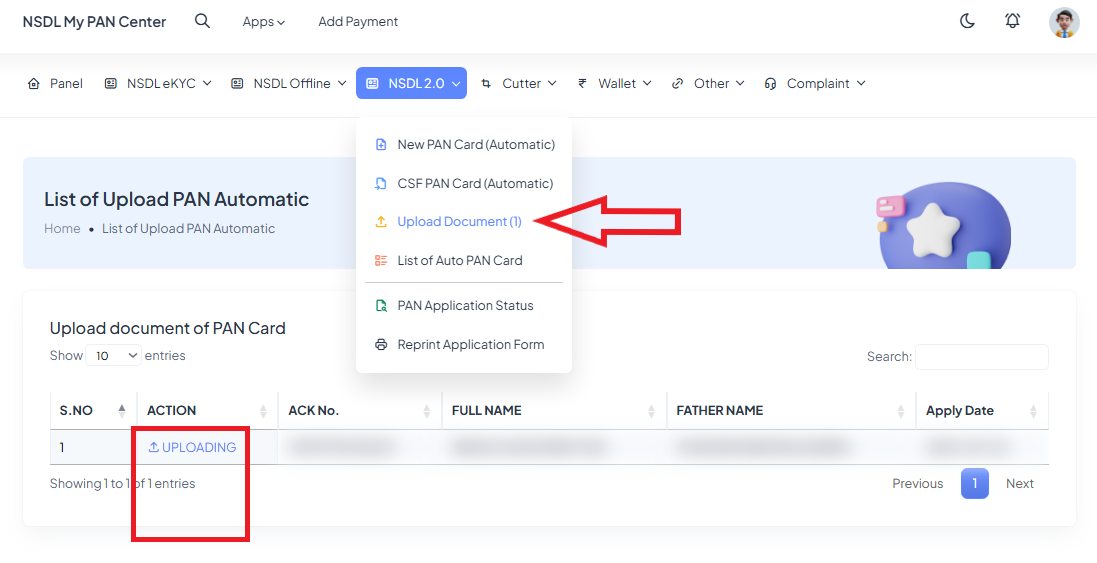
Task: Click the Reprint printer icon
Action: pyautogui.click(x=381, y=345)
